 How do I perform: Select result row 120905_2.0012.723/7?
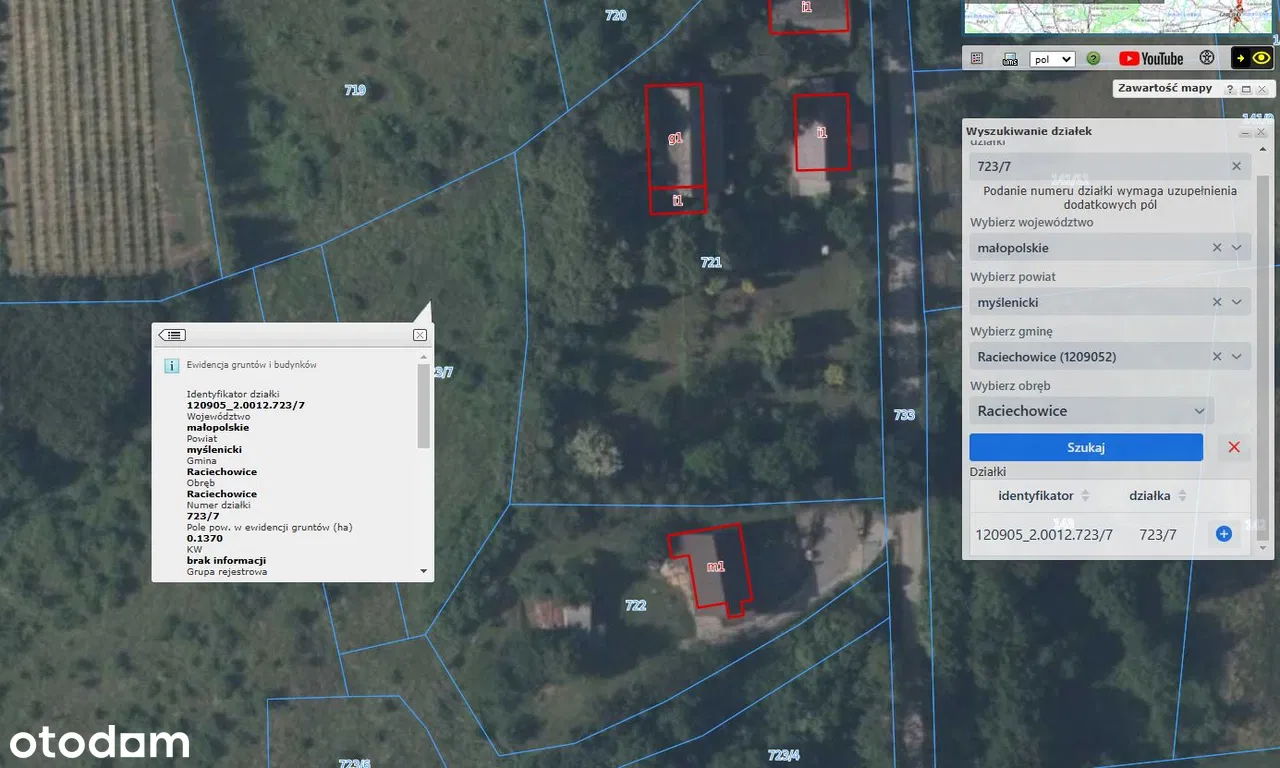click(1043, 535)
